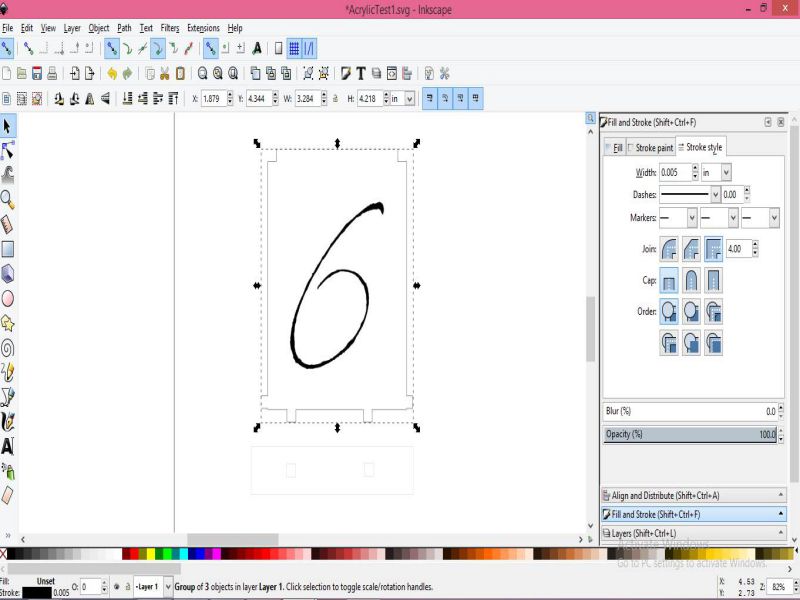Click the Cut scissors icon
Image resolution: width=800 pixels, height=600 pixels.
tap(165, 73)
